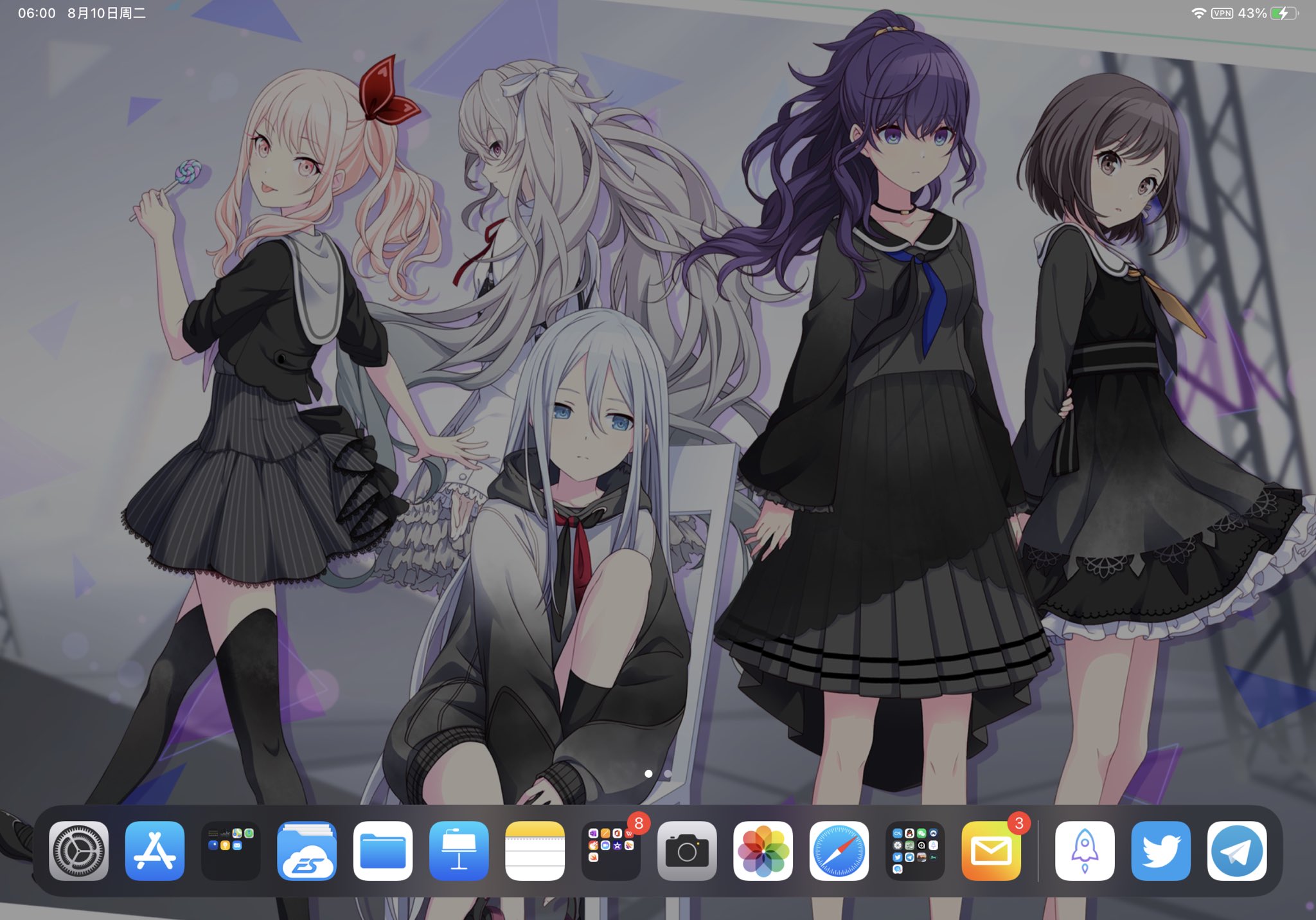The image size is (1316, 920).
Task: Open social apps folder beside Safari
Action: pos(915,851)
